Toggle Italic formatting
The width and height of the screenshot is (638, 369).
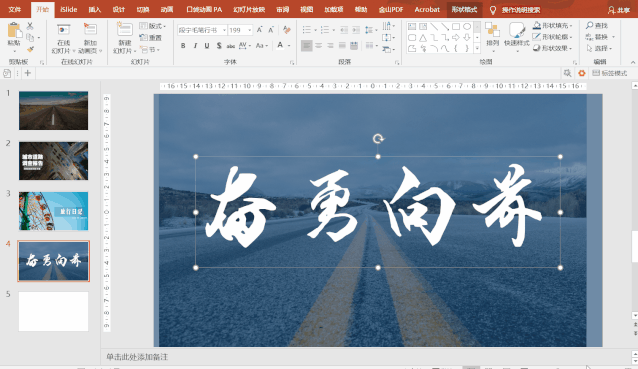click(x=195, y=46)
